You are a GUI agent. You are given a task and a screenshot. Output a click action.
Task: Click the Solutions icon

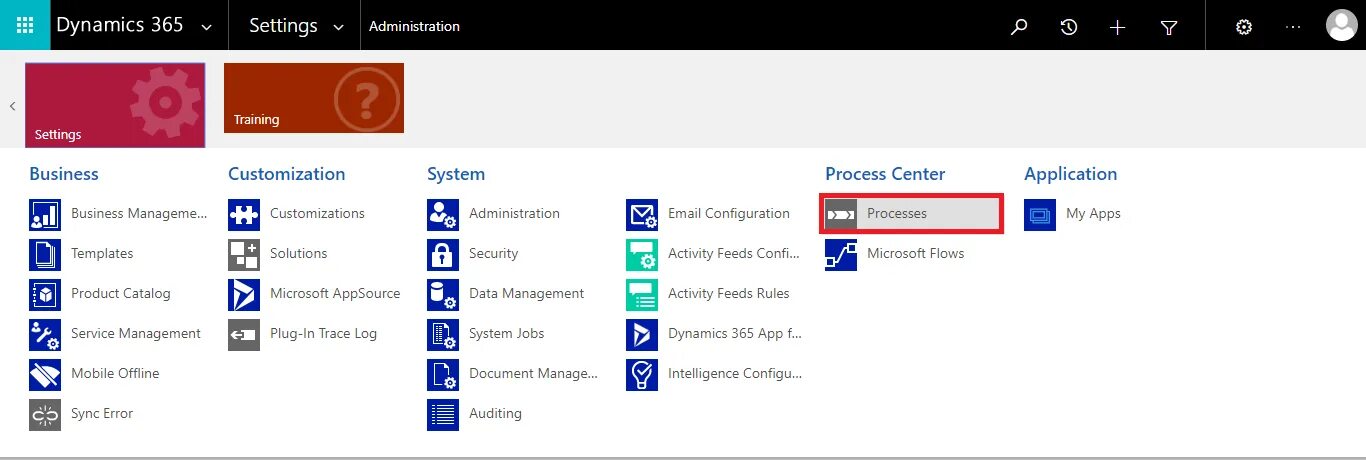pos(244,254)
